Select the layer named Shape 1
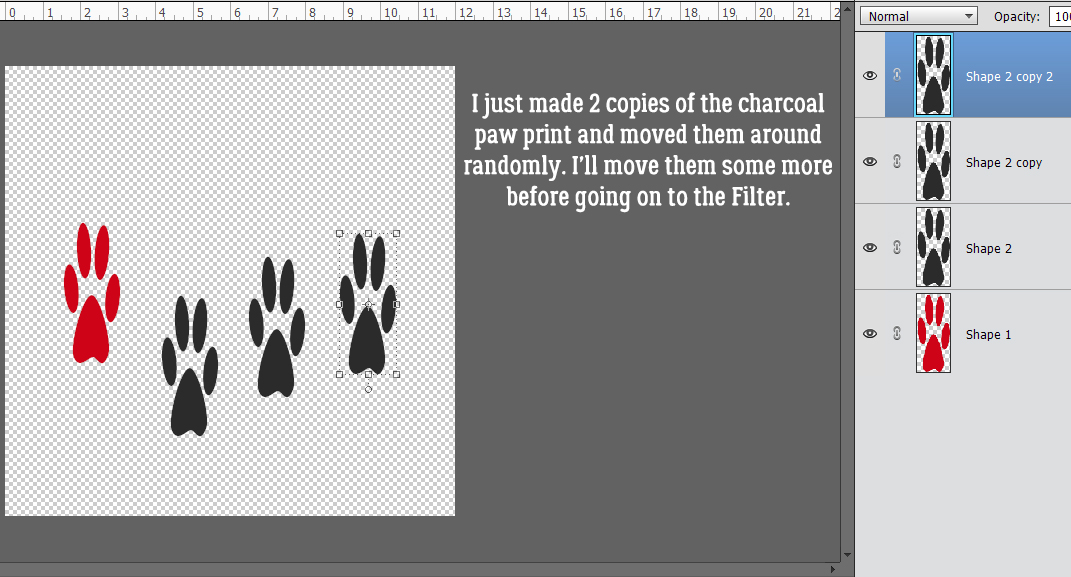Screen dimensions: 1071x577 [988, 335]
